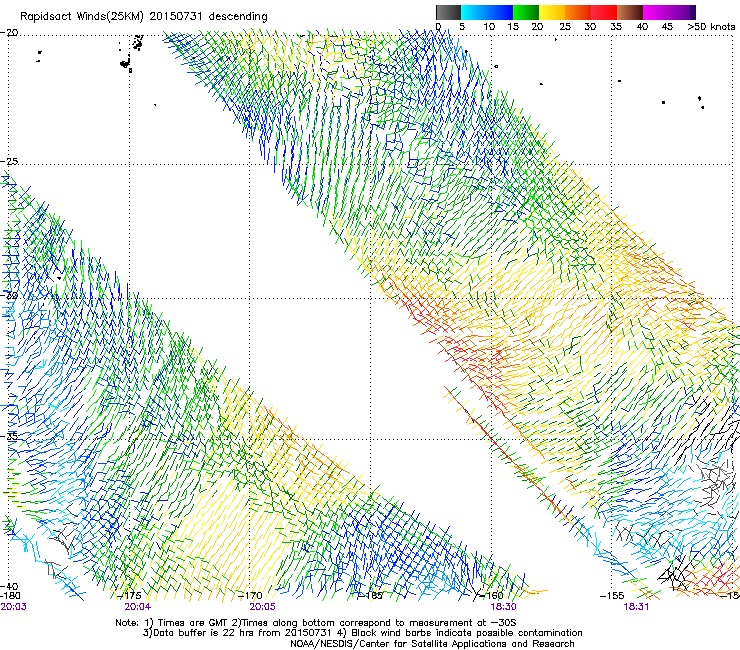The image size is (740, 650).
Task: Click the yellow 20-25 knots legend swatch
Action: 552,12
